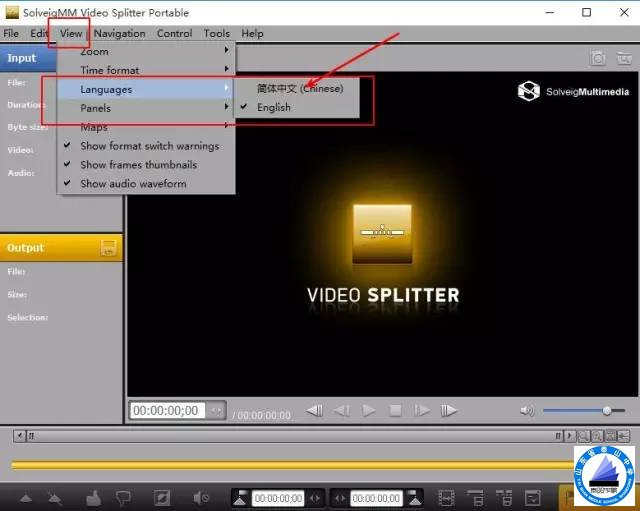
Task: Click the snapshot camera icon above the video
Action: [x=598, y=59]
